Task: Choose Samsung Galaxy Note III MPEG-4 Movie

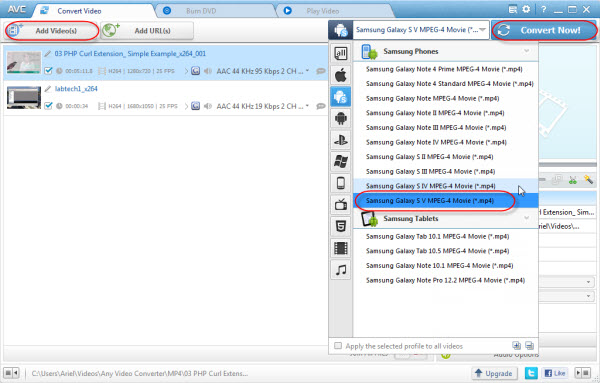Action: [x=445, y=127]
